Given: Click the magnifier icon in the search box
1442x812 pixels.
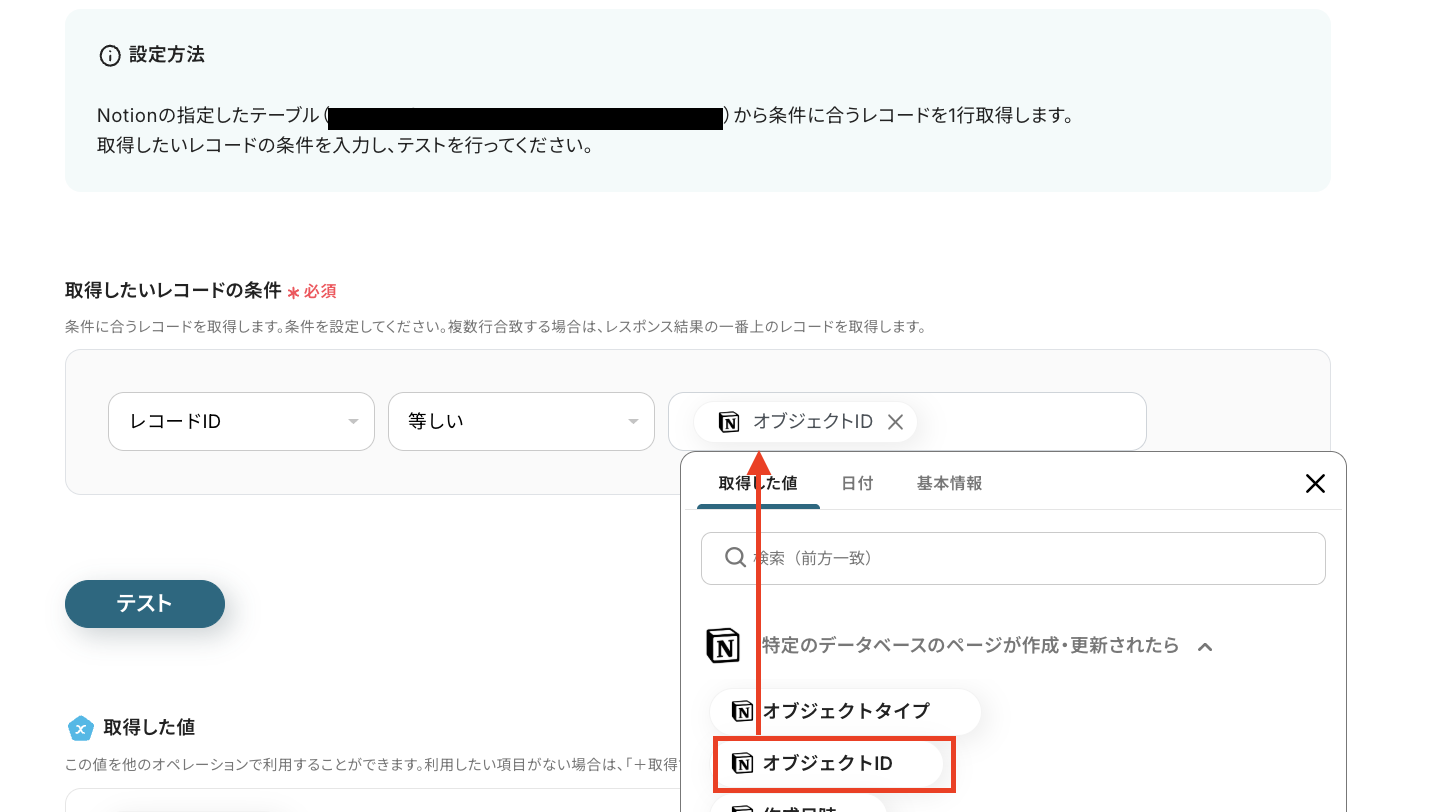Looking at the screenshot, I should (x=735, y=558).
